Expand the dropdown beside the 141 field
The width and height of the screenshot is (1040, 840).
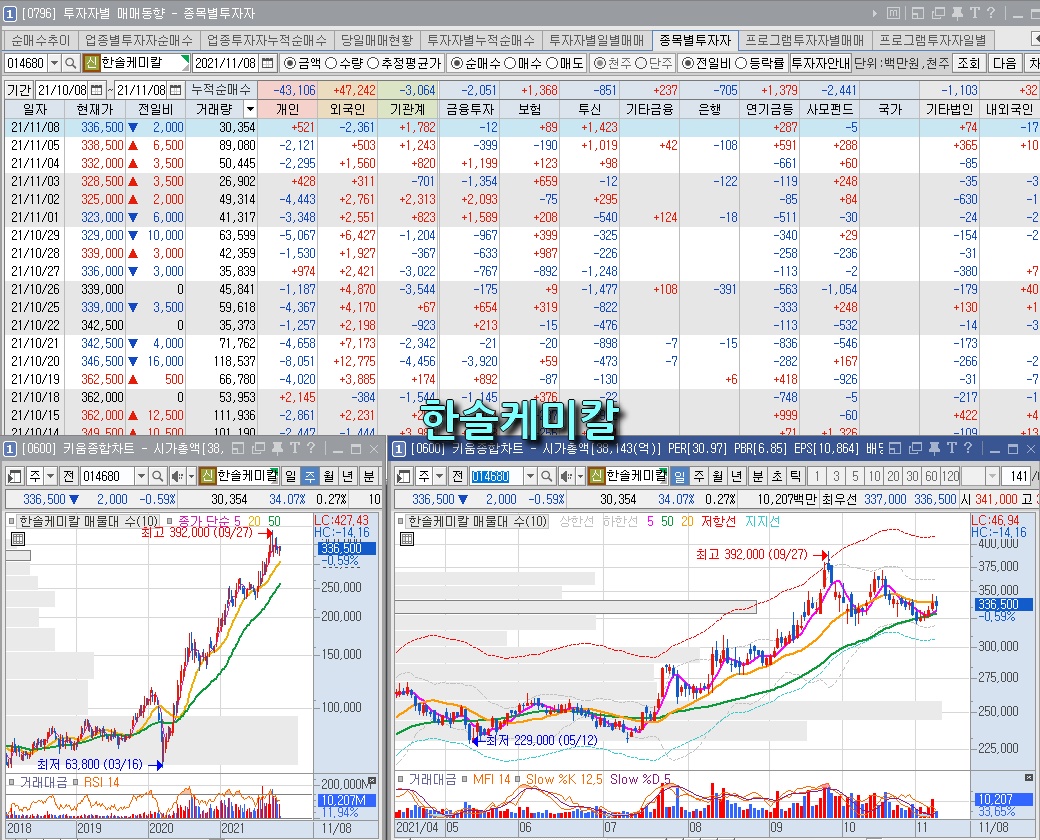[x=992, y=476]
